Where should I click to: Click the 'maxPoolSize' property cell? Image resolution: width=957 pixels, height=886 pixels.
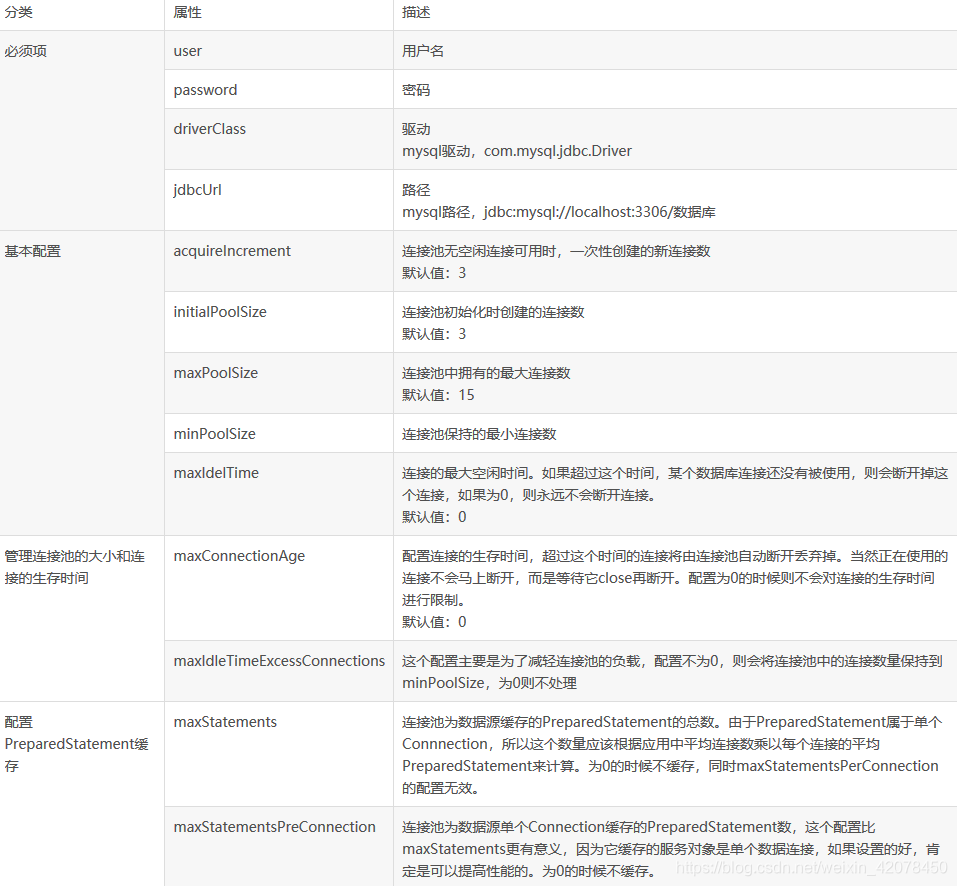pyautogui.click(x=279, y=383)
